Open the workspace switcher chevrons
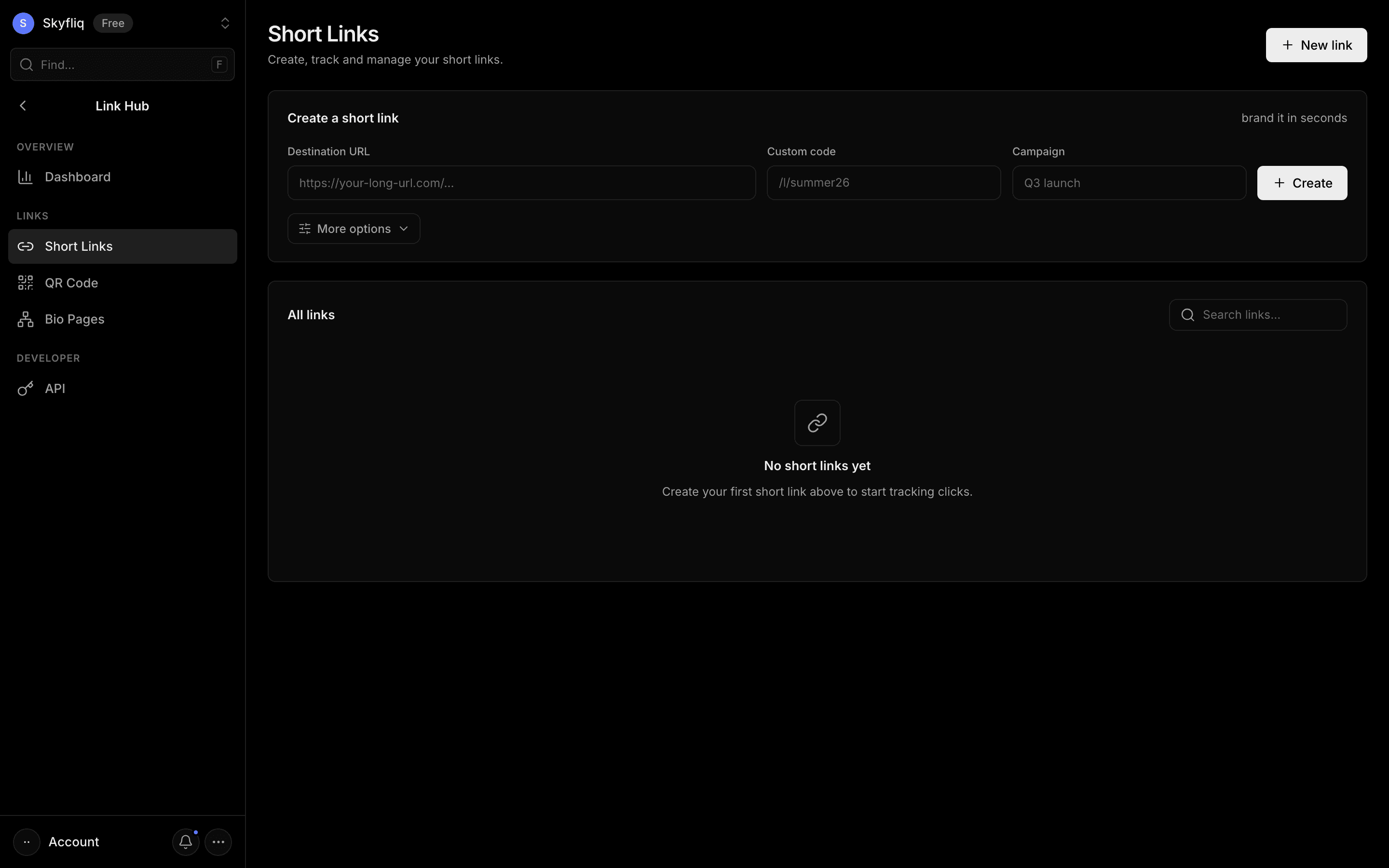1389x868 pixels. tap(225, 23)
